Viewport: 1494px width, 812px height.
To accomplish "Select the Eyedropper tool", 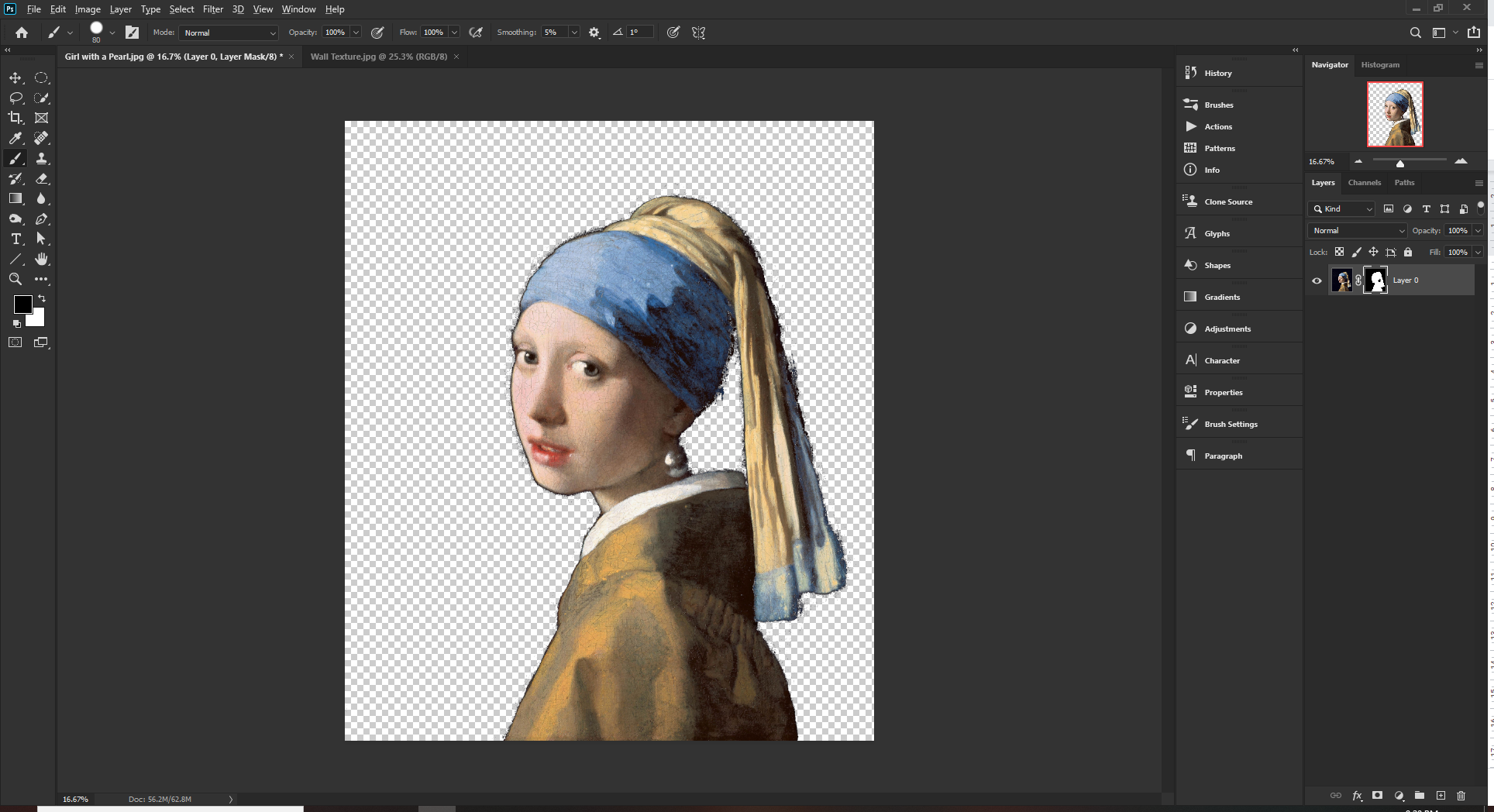I will click(15, 138).
